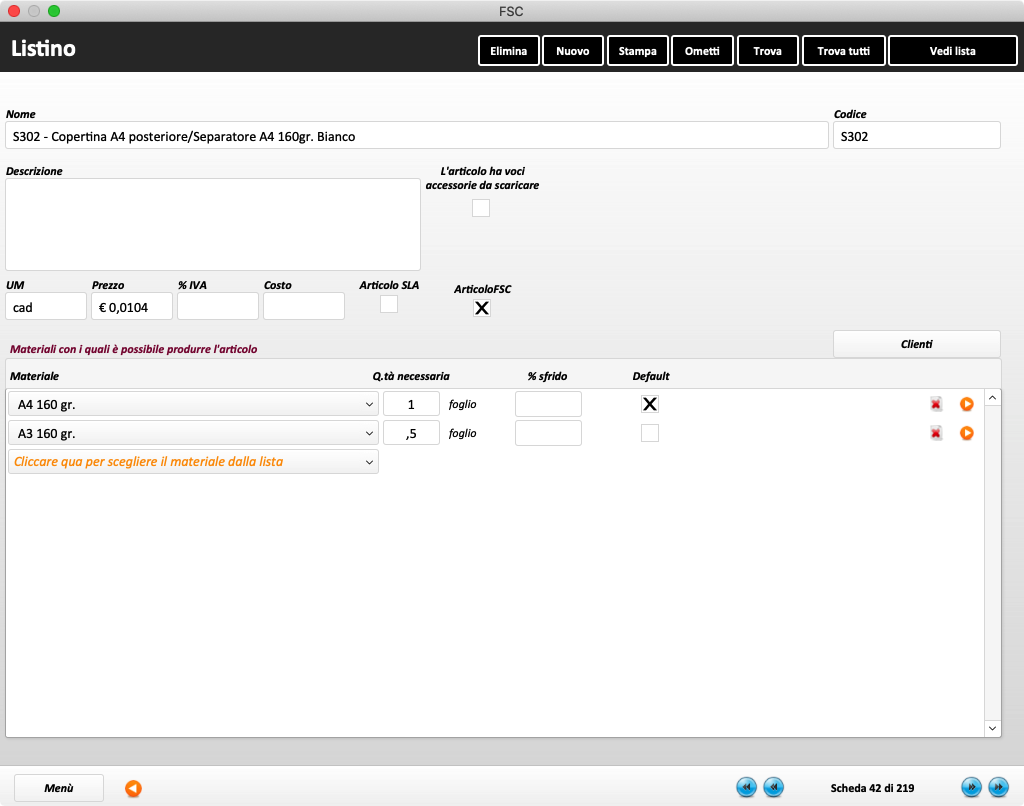The image size is (1024, 806).
Task: Jump to the last record navigation icon
Action: tap(997, 788)
